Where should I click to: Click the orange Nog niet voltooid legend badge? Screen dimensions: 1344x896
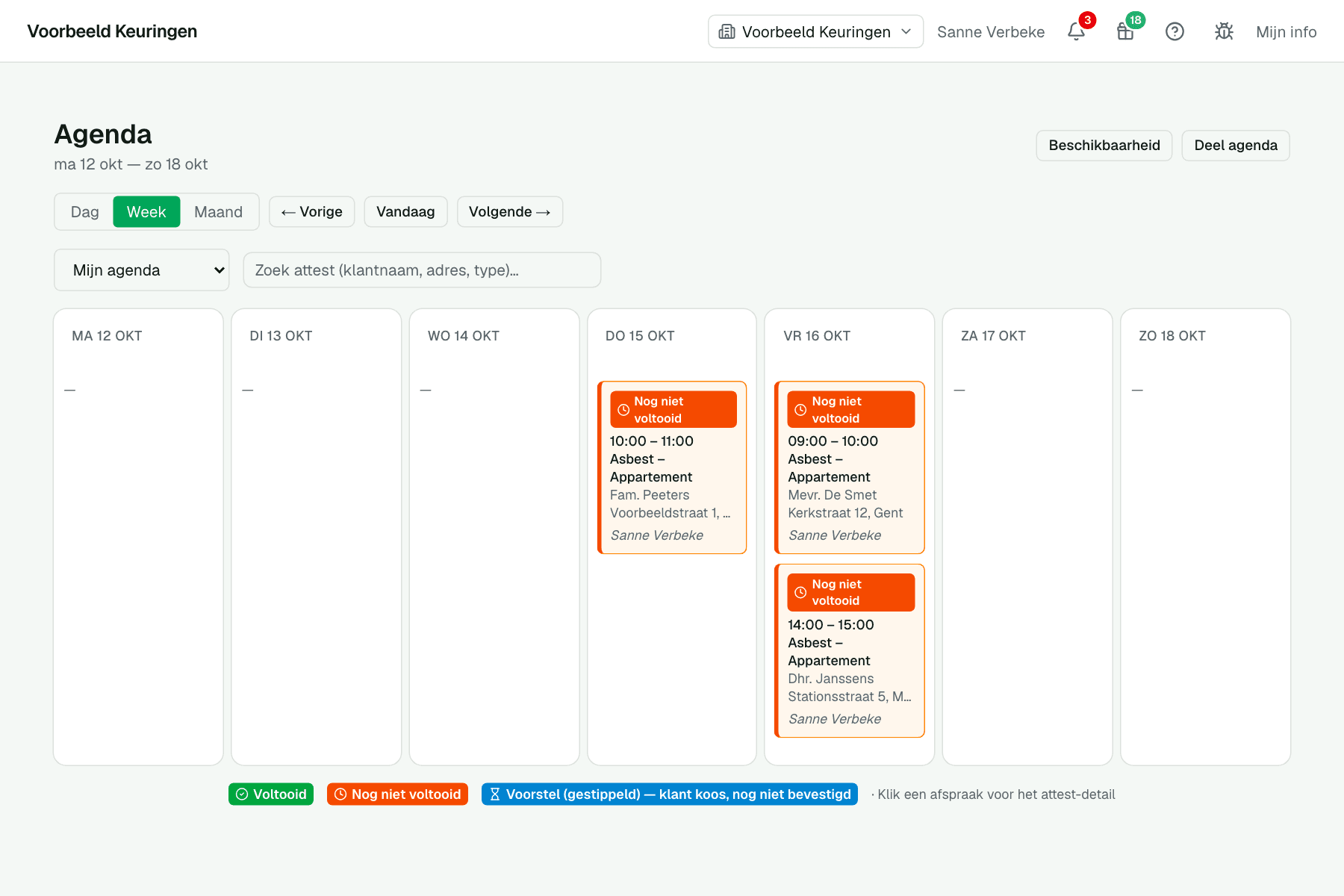pyautogui.click(x=397, y=794)
